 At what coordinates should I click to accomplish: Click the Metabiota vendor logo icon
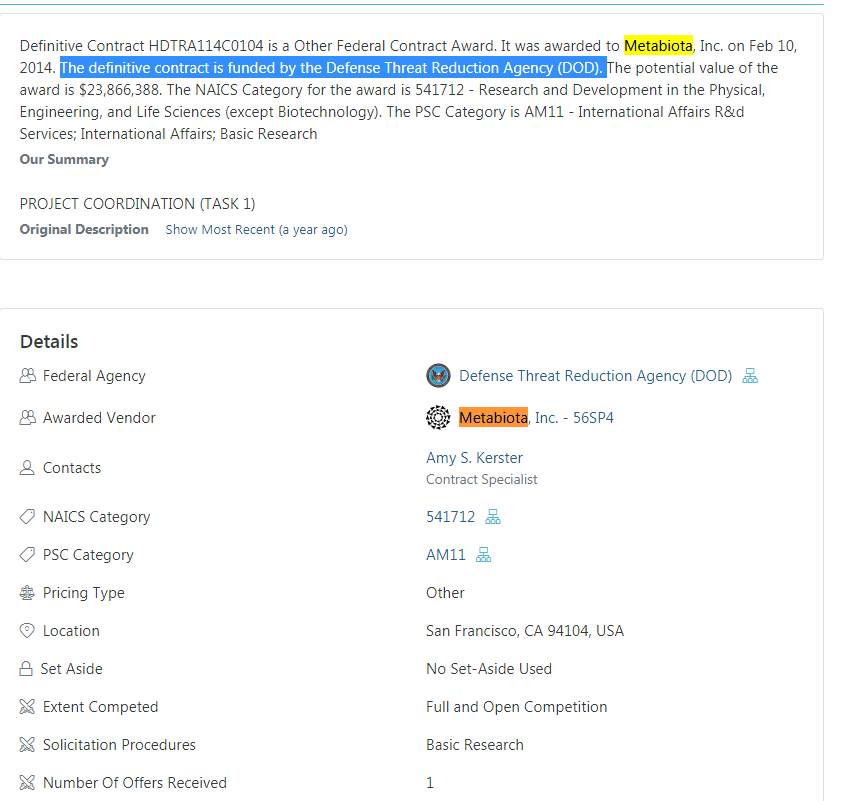pos(438,418)
